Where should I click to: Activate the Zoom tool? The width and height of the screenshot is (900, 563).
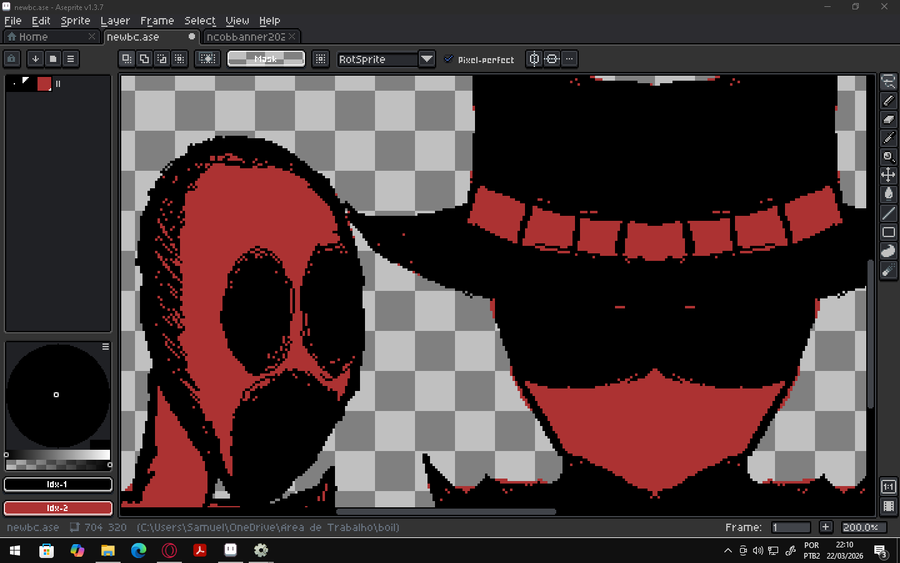(x=889, y=157)
